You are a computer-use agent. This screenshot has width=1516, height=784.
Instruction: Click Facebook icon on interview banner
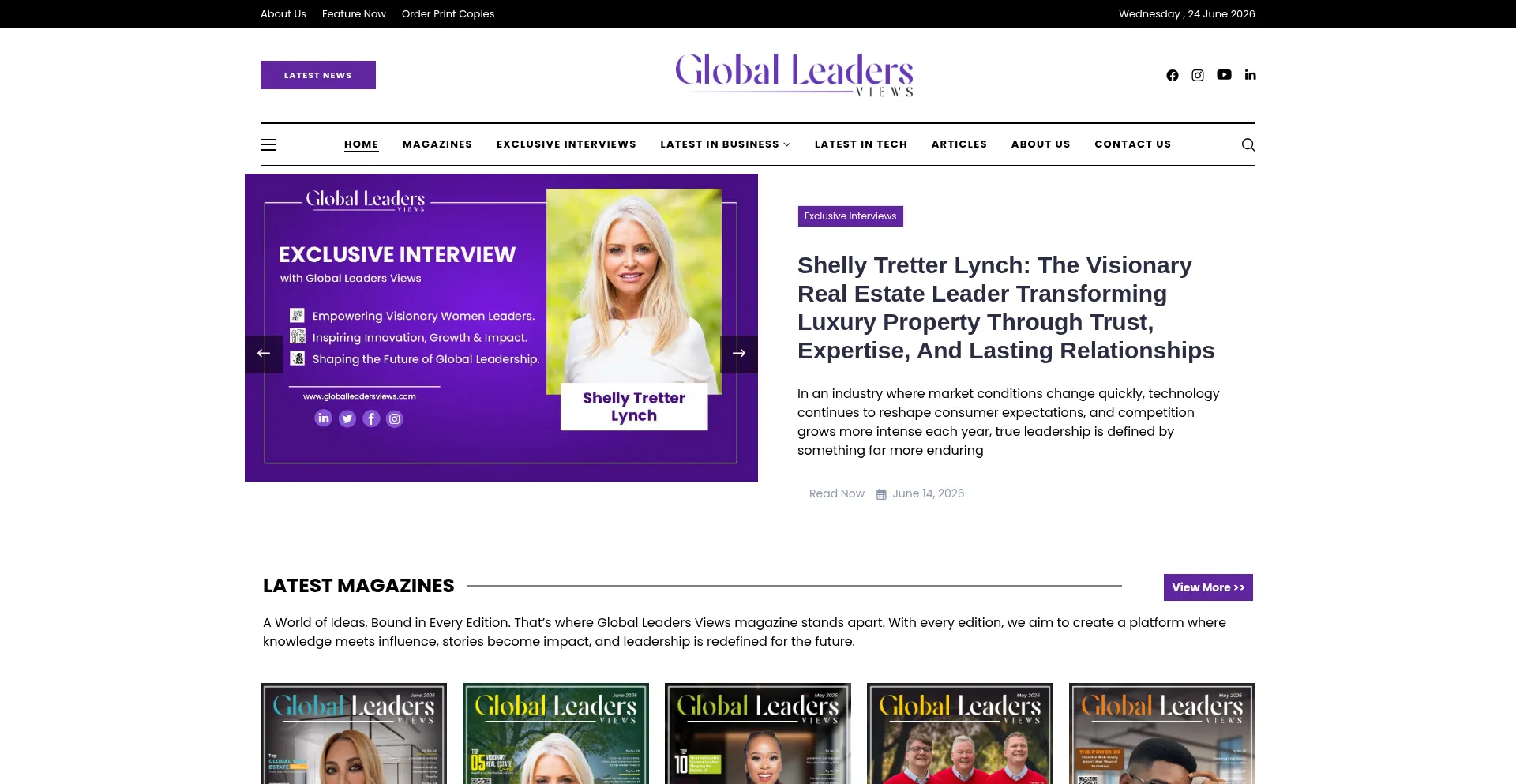click(371, 418)
